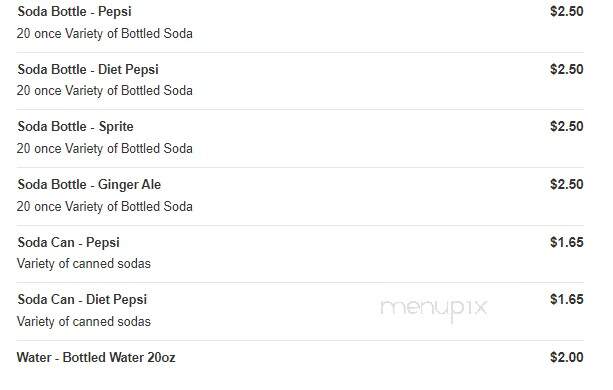The height and width of the screenshot is (390, 613).
Task: Click the Diet Pepsi can $1.65 price
Action: click(x=566, y=299)
